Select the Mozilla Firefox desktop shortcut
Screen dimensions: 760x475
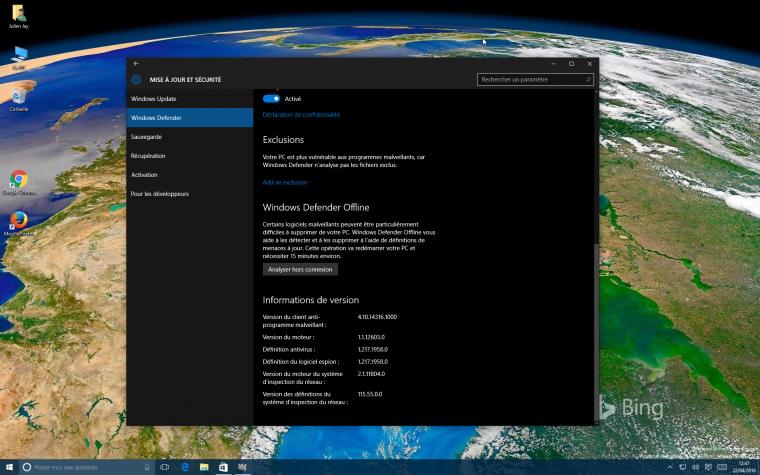[x=19, y=224]
